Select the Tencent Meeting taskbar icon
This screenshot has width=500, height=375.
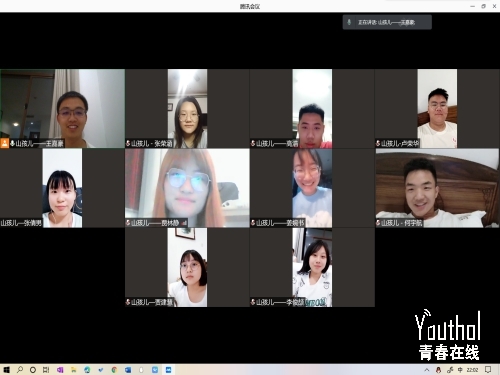coord(168,370)
